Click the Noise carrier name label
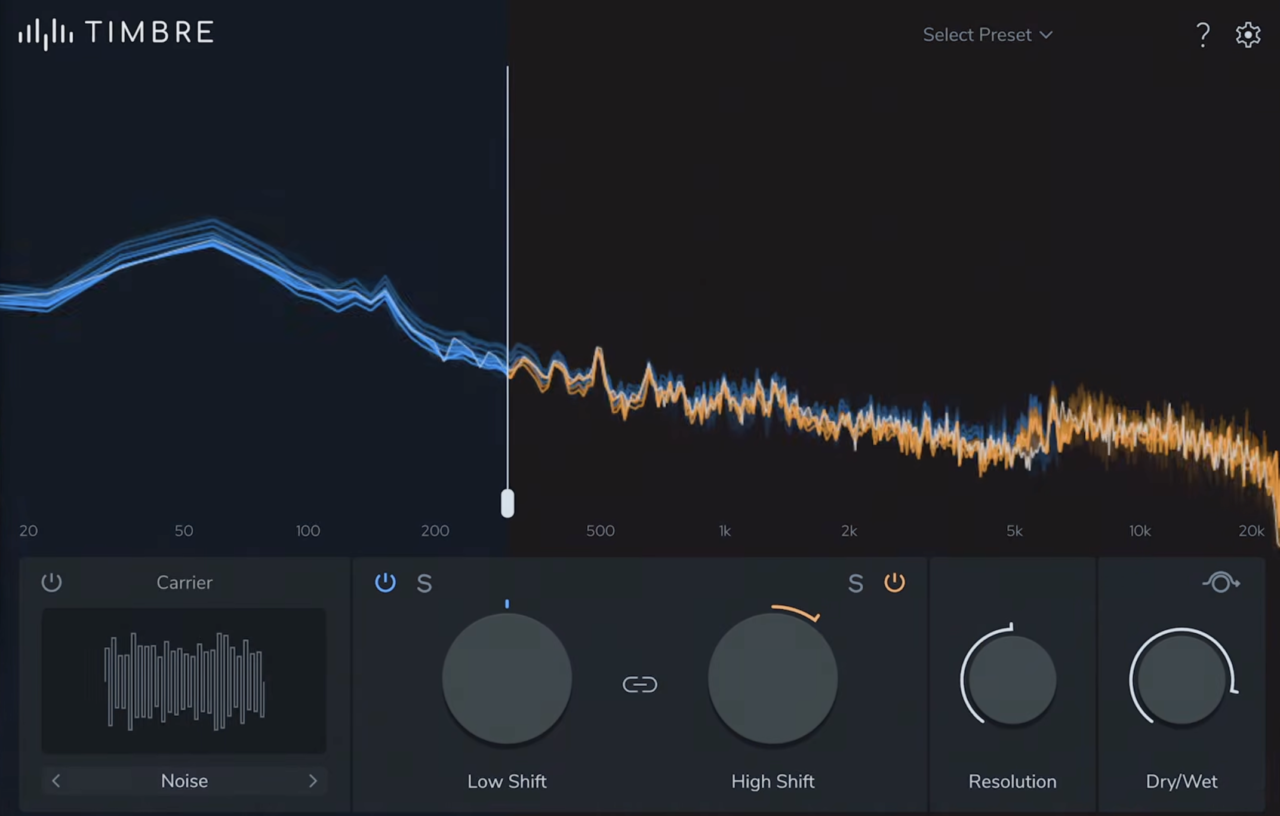This screenshot has height=816, width=1280. (x=185, y=781)
